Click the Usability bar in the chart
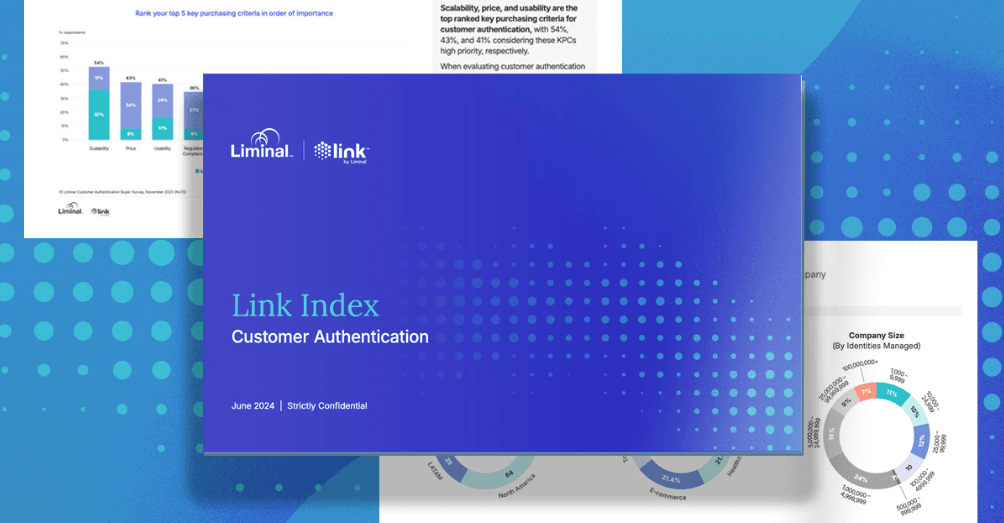Viewport: 1004px width, 523px height. coord(163,111)
